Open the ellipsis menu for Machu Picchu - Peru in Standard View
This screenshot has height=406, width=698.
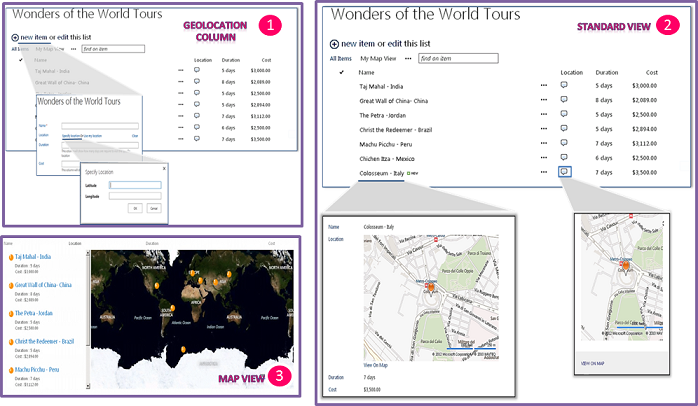[544, 143]
